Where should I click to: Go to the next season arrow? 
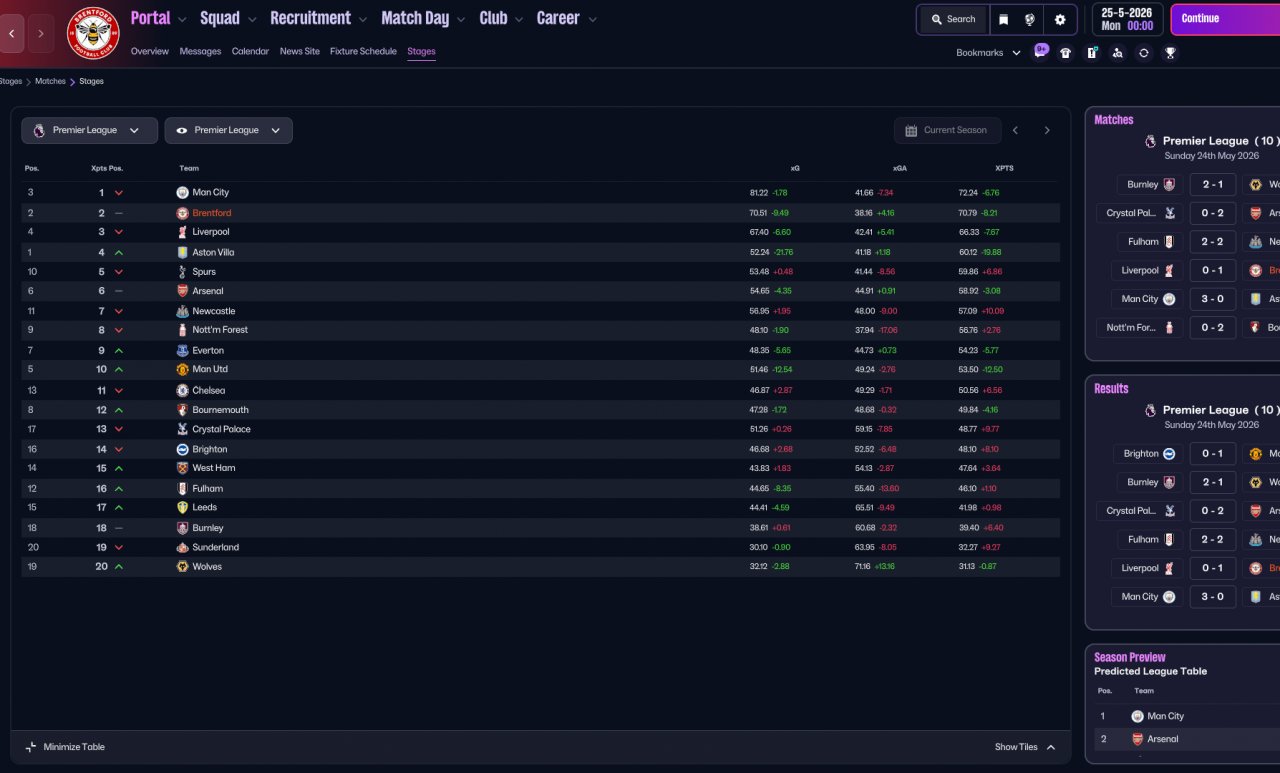tap(1047, 130)
